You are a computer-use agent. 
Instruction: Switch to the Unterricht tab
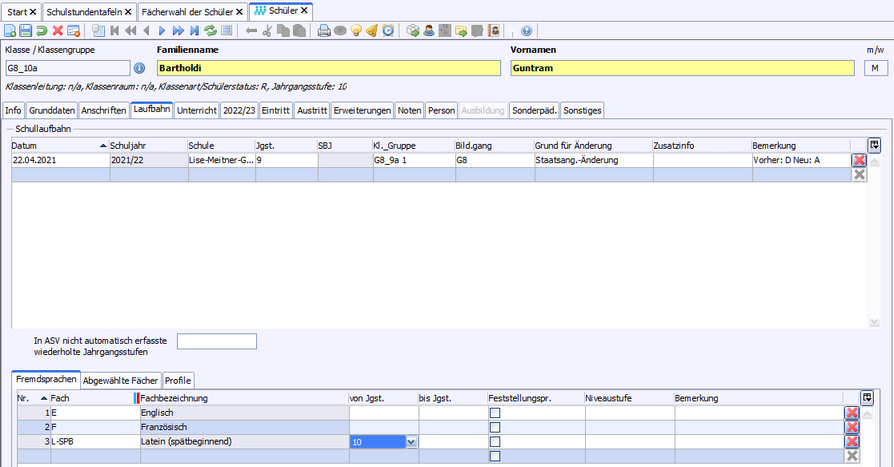[196, 111]
